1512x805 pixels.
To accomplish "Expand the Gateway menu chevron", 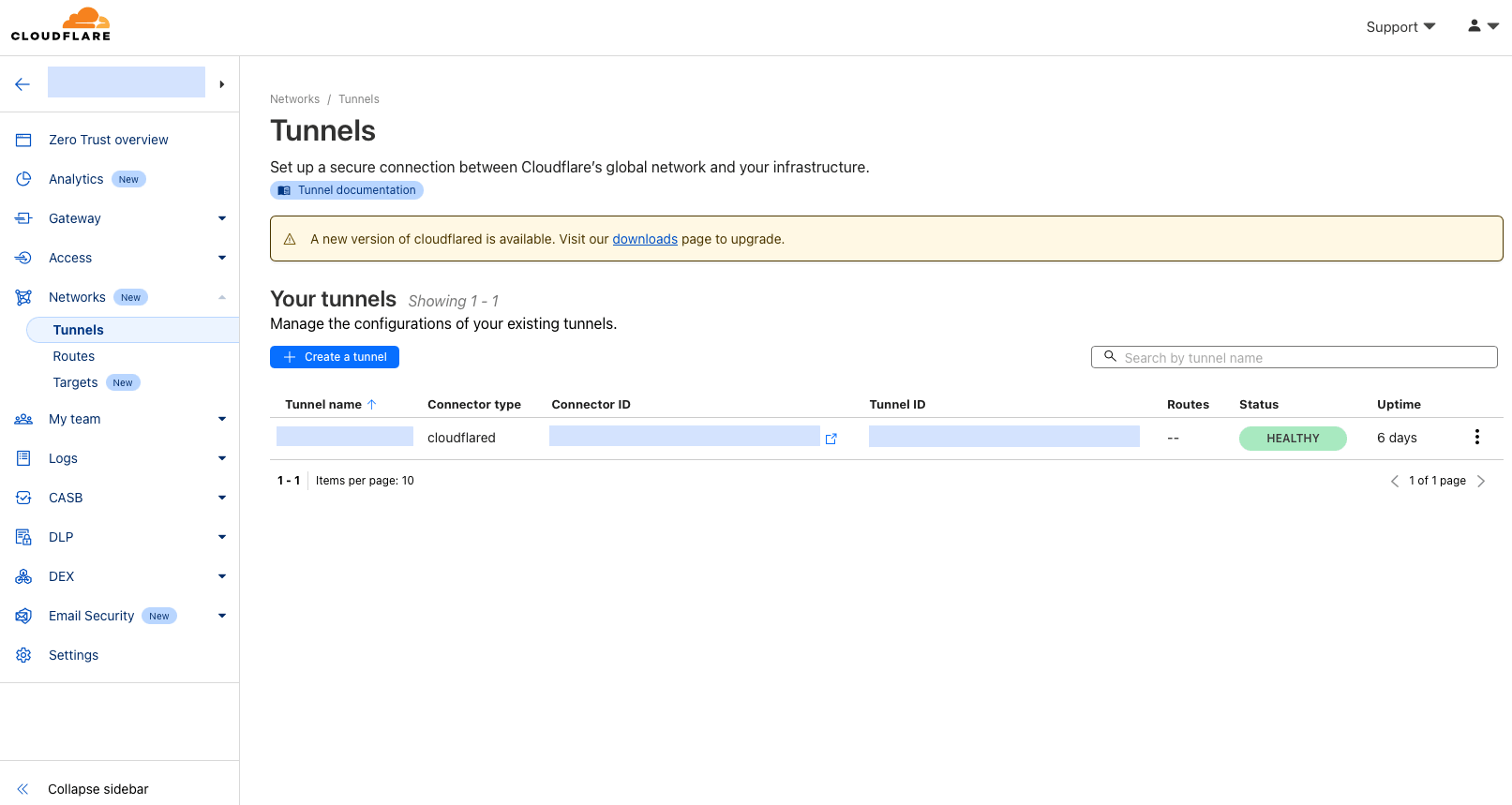I will coord(222,218).
